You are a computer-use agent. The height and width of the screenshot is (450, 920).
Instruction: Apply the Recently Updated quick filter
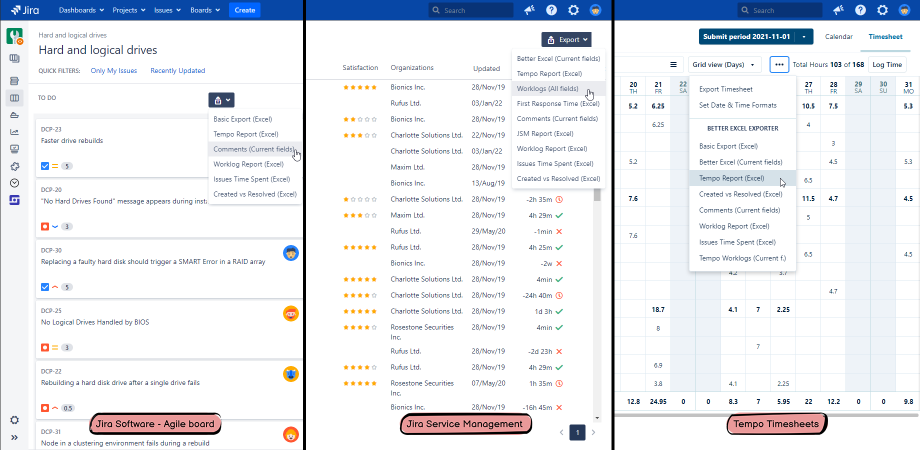point(178,70)
